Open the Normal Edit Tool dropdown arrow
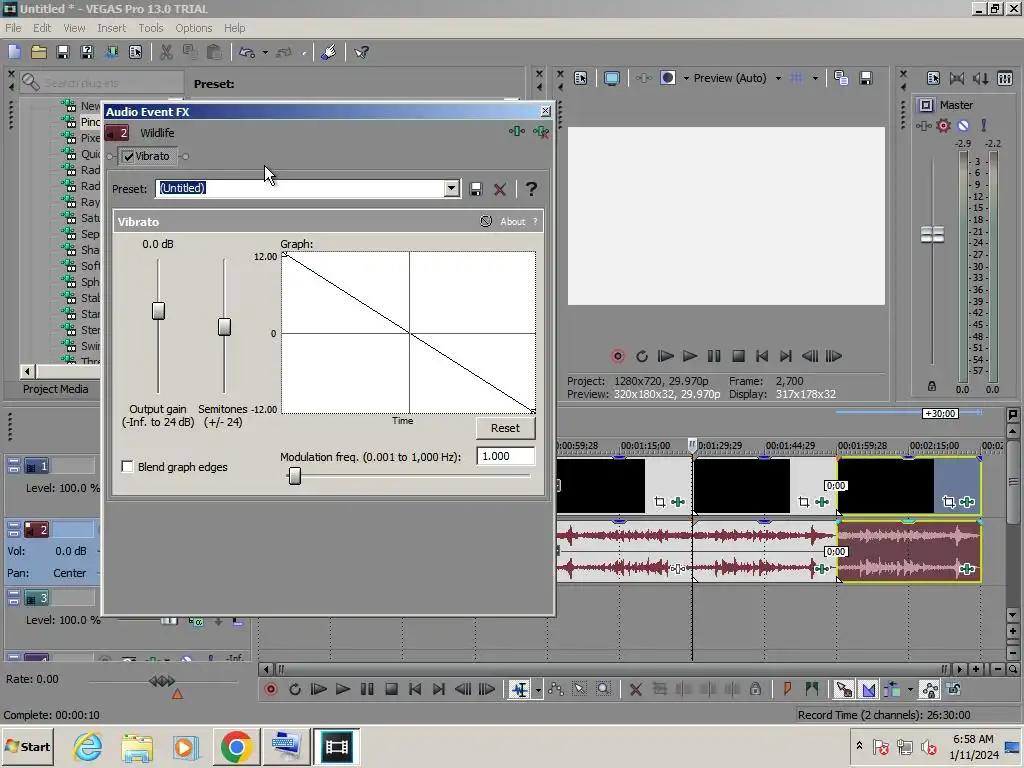 (x=537, y=690)
